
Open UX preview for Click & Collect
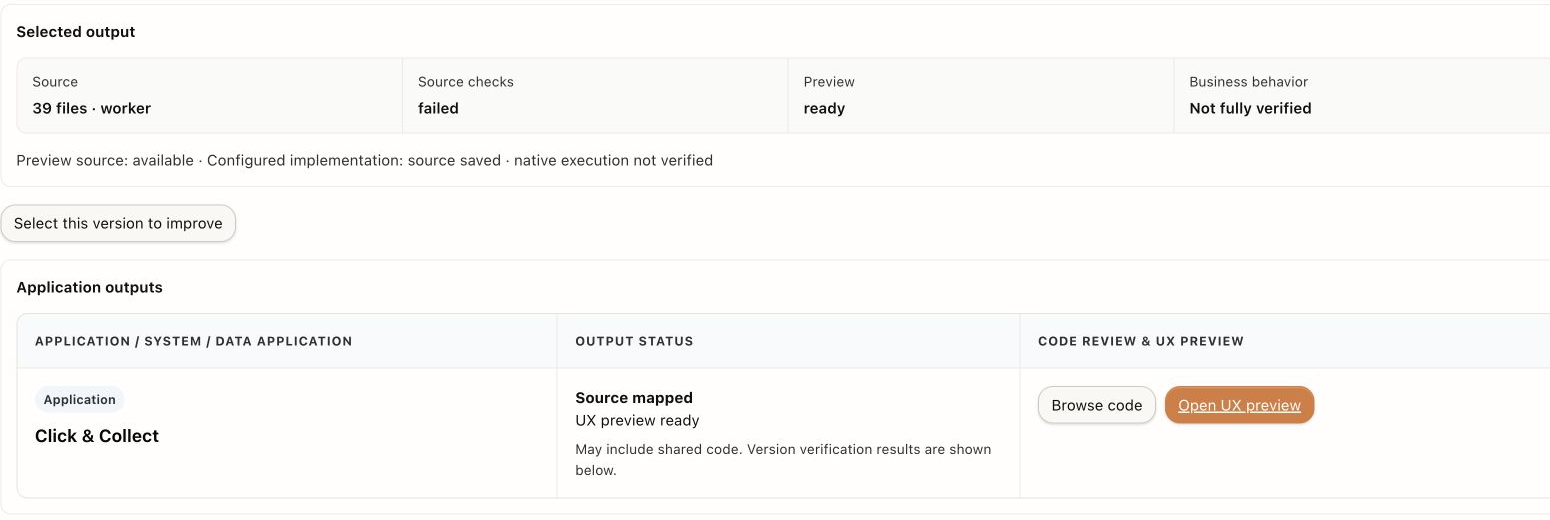tap(1239, 405)
